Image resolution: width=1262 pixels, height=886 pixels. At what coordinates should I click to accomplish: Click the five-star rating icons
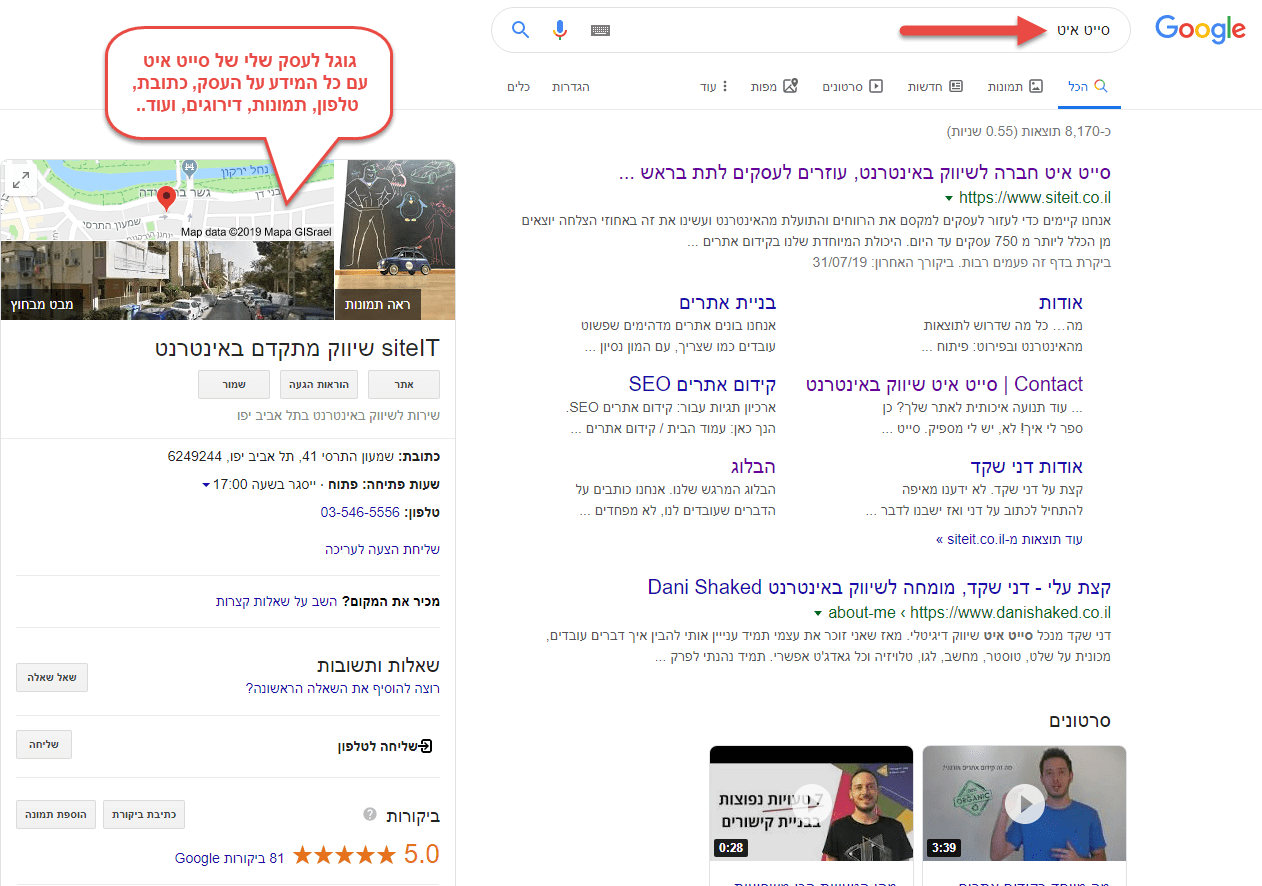(x=344, y=855)
